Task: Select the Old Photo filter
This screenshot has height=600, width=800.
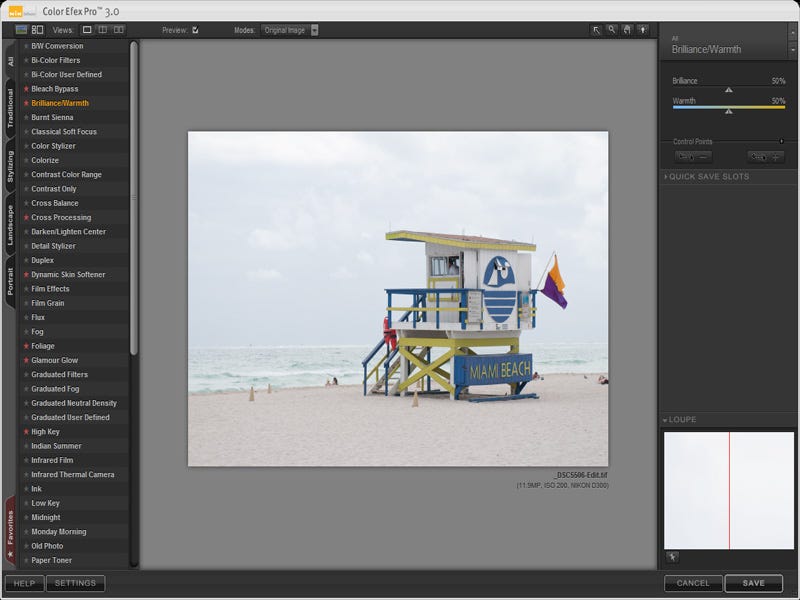Action: [47, 546]
